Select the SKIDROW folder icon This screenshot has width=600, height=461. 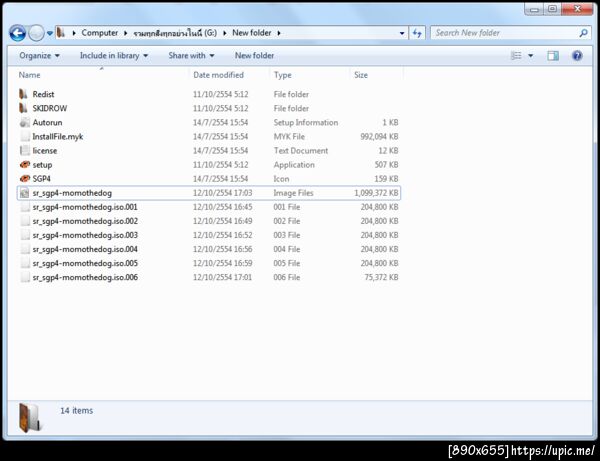24,108
